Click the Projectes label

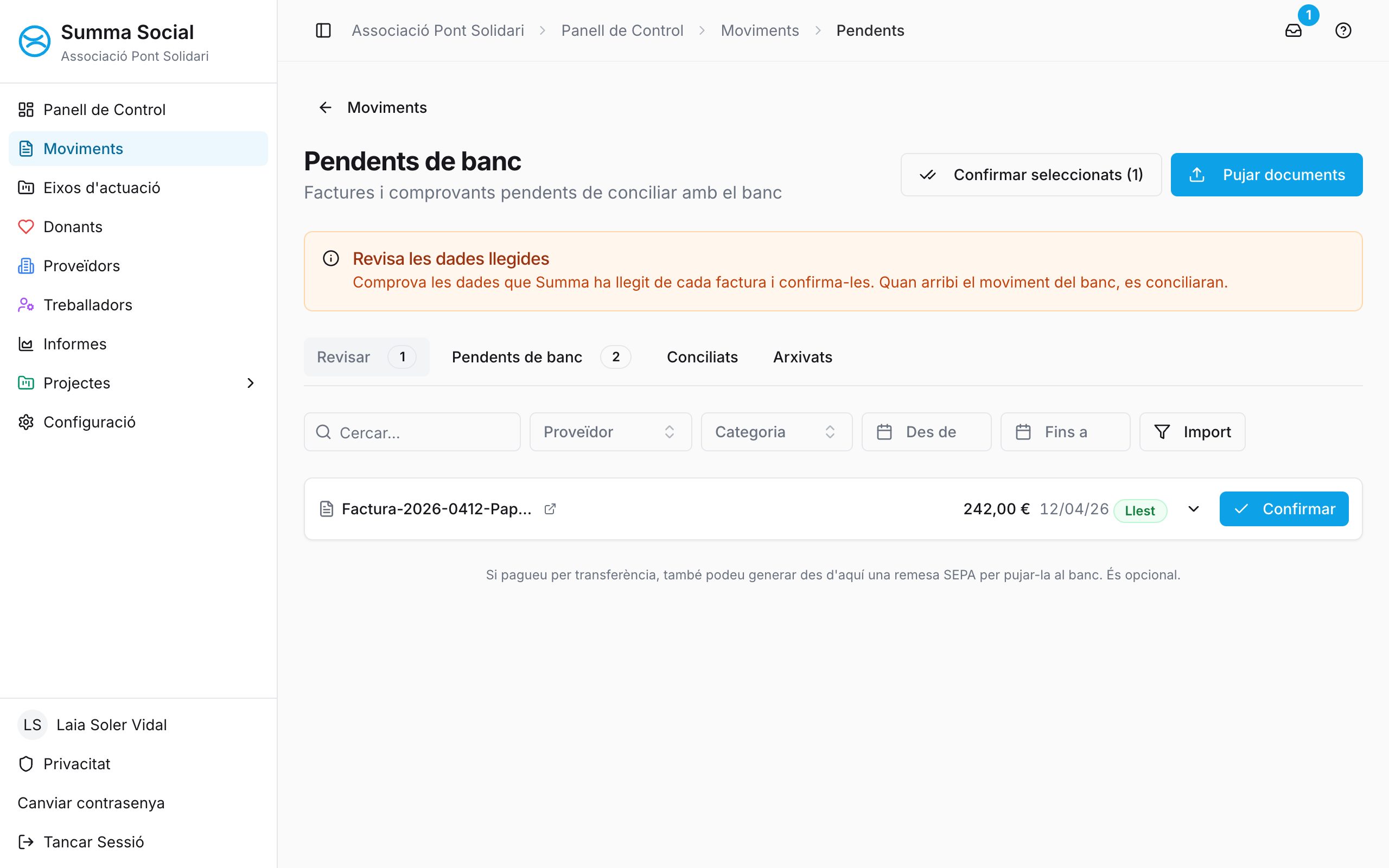pyautogui.click(x=77, y=383)
